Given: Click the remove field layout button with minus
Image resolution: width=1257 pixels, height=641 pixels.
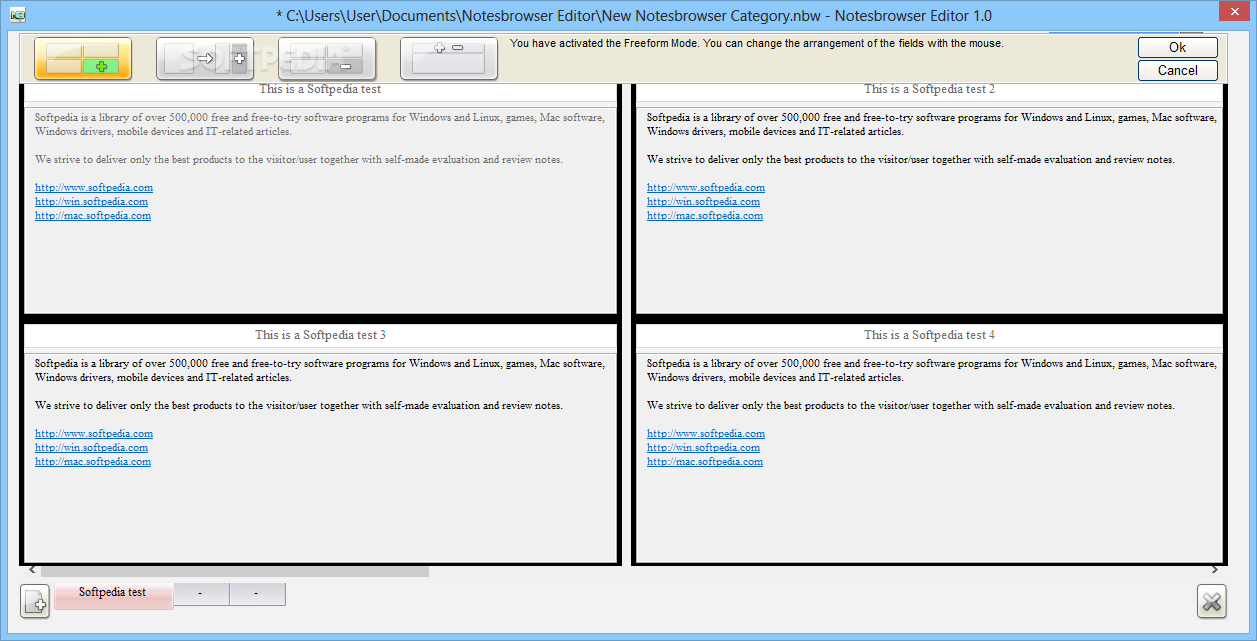Looking at the screenshot, I should [327, 59].
